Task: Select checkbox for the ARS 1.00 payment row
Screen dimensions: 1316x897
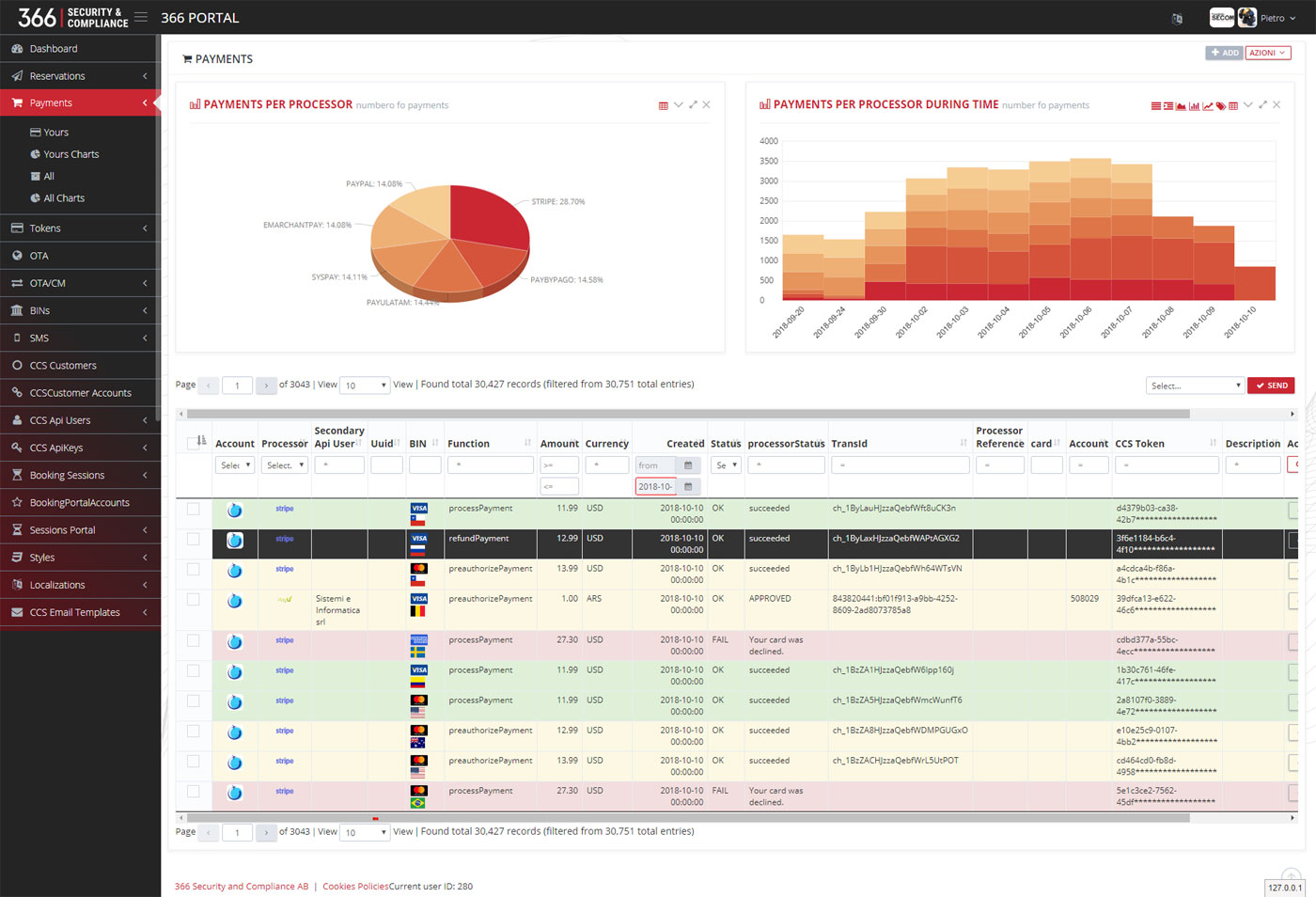Action: click(193, 599)
